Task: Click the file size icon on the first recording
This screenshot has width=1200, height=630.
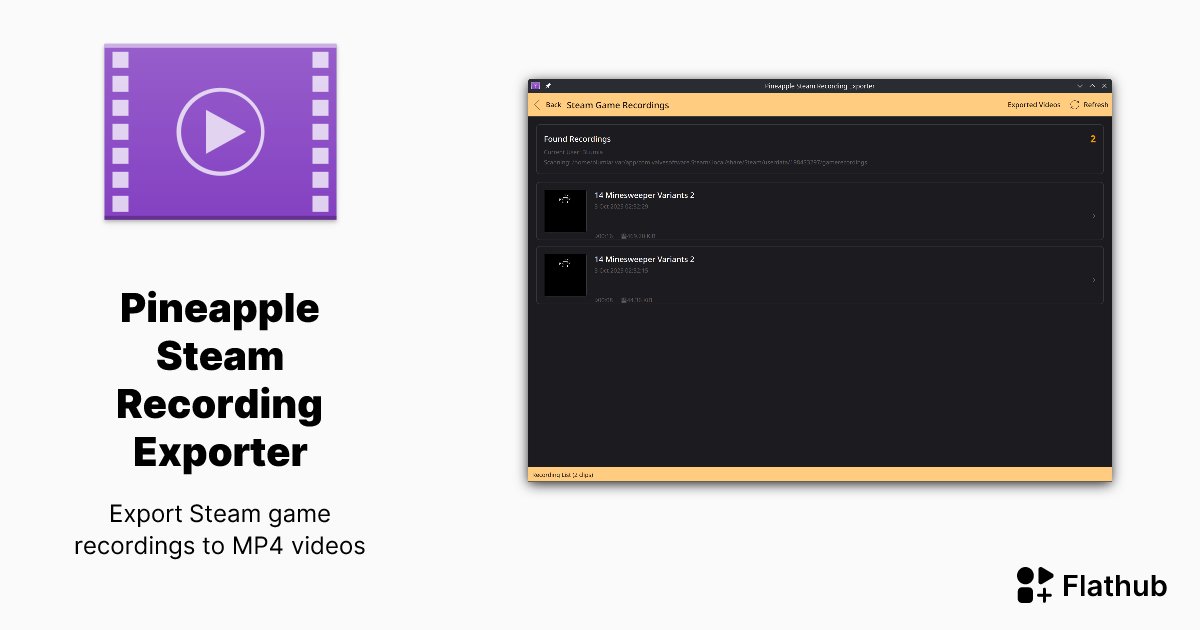Action: pos(624,235)
